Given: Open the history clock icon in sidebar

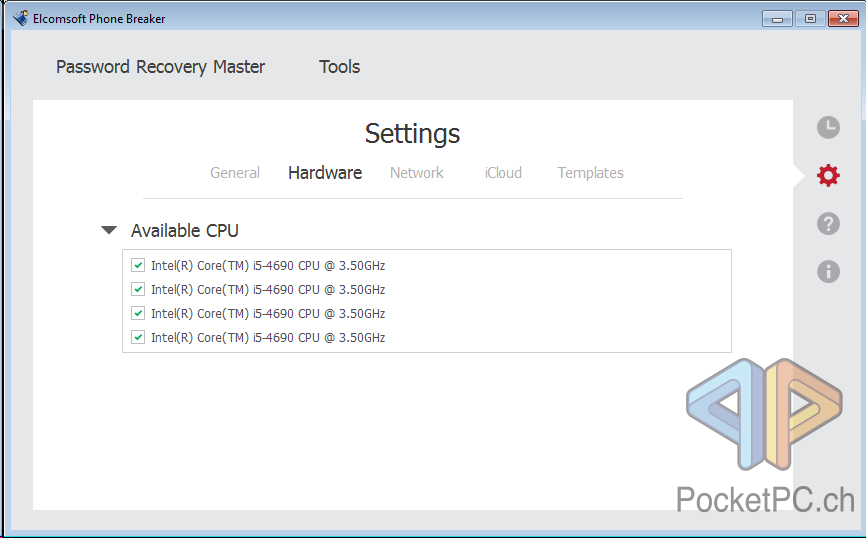Looking at the screenshot, I should [x=828, y=128].
